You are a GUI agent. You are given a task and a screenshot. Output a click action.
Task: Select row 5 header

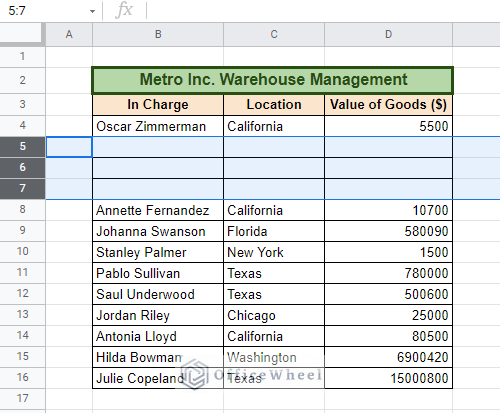[22, 147]
